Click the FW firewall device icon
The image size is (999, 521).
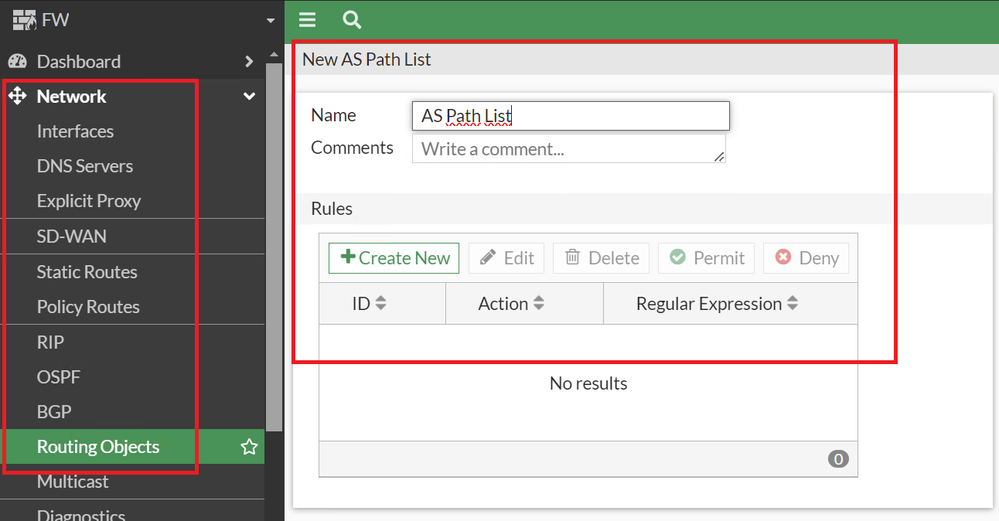pyautogui.click(x=22, y=20)
